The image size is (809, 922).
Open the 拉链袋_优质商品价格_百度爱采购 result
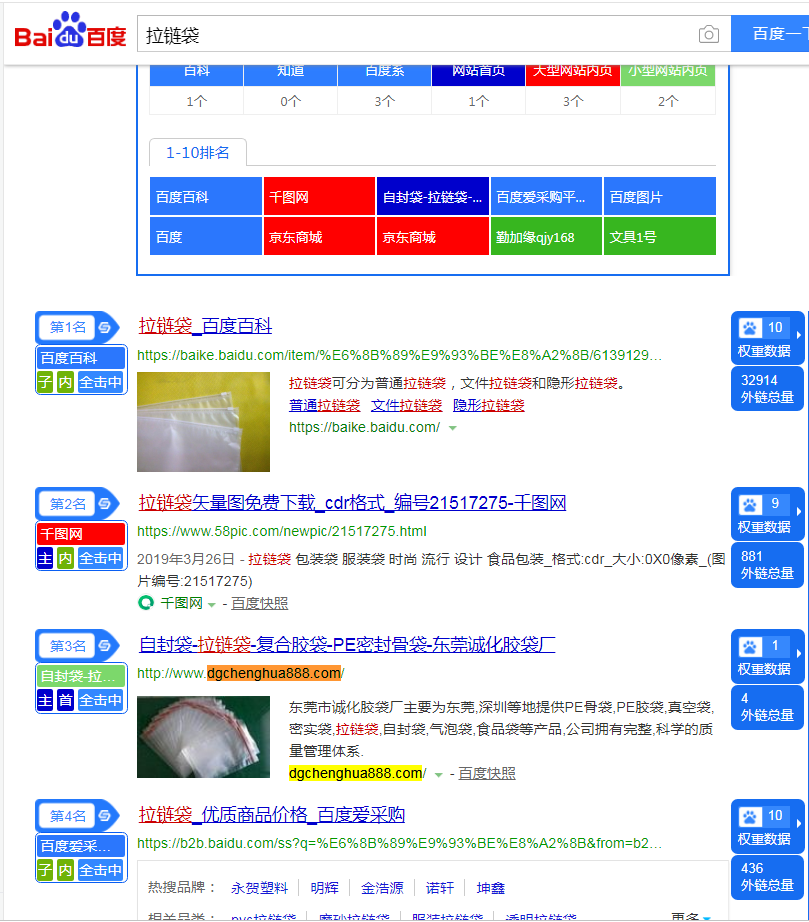(x=272, y=814)
